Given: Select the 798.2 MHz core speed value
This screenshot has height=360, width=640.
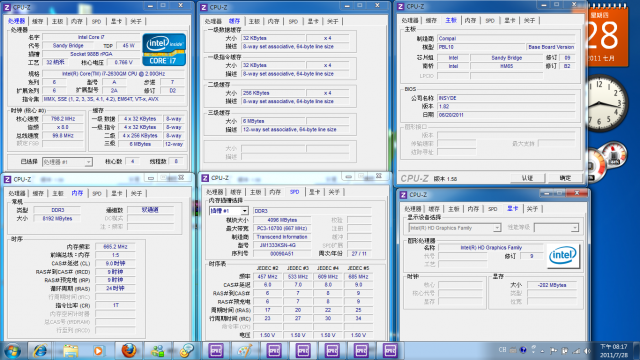Looking at the screenshot, I should [63, 119].
